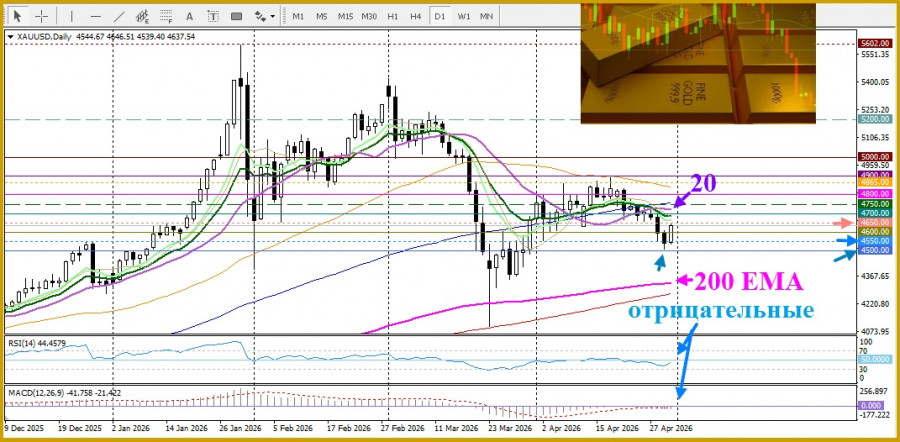Open the arrows tool dropdown arrow
900x442 pixels.
[x=273, y=17]
